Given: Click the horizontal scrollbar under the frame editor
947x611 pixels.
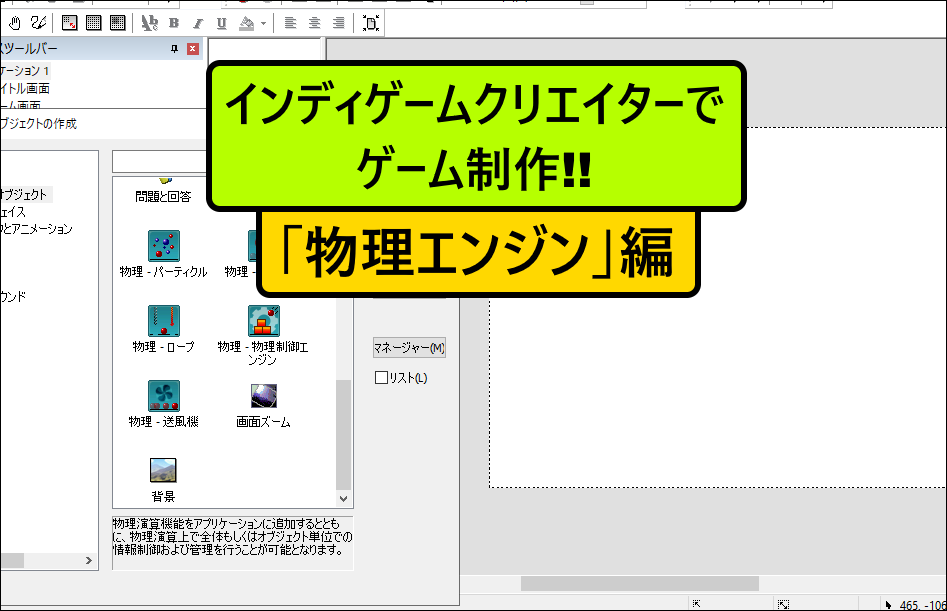Looking at the screenshot, I should [x=640, y=583].
